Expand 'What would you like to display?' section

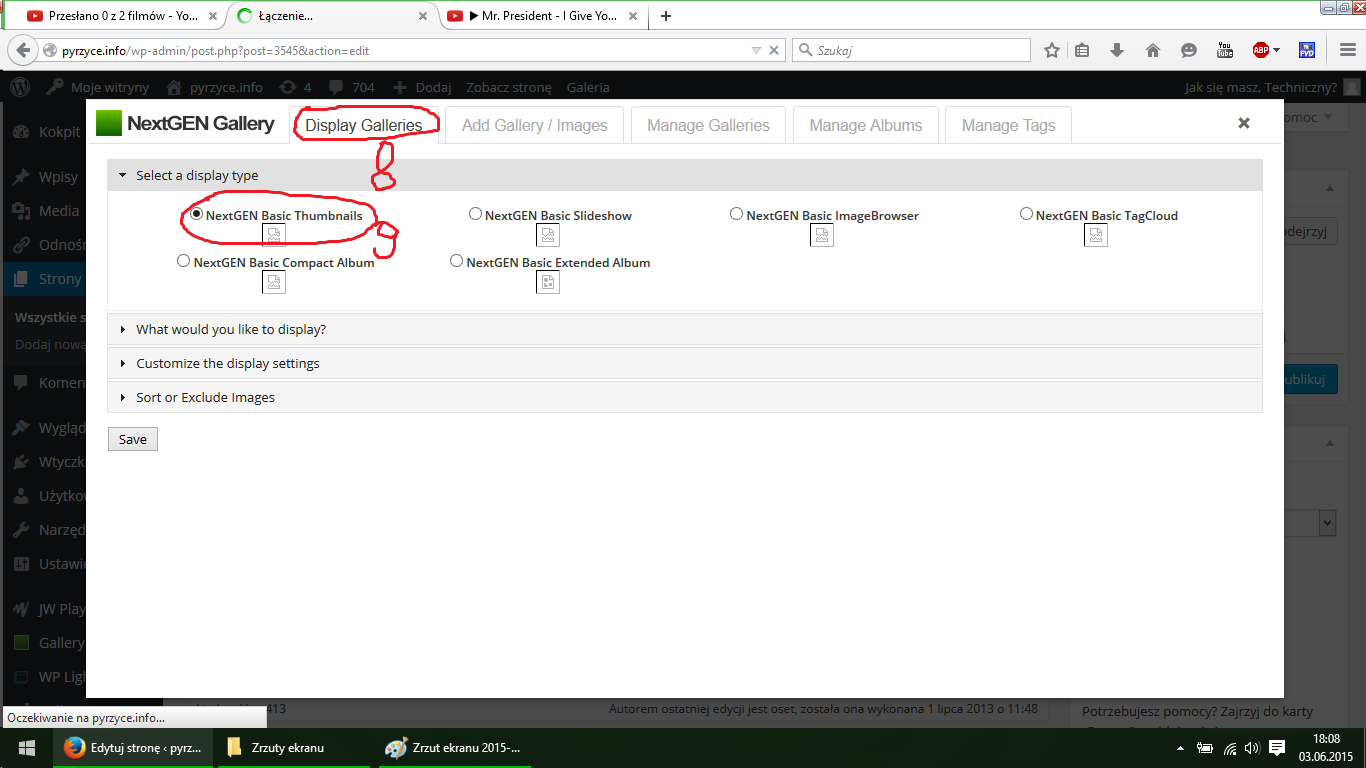pyautogui.click(x=231, y=330)
